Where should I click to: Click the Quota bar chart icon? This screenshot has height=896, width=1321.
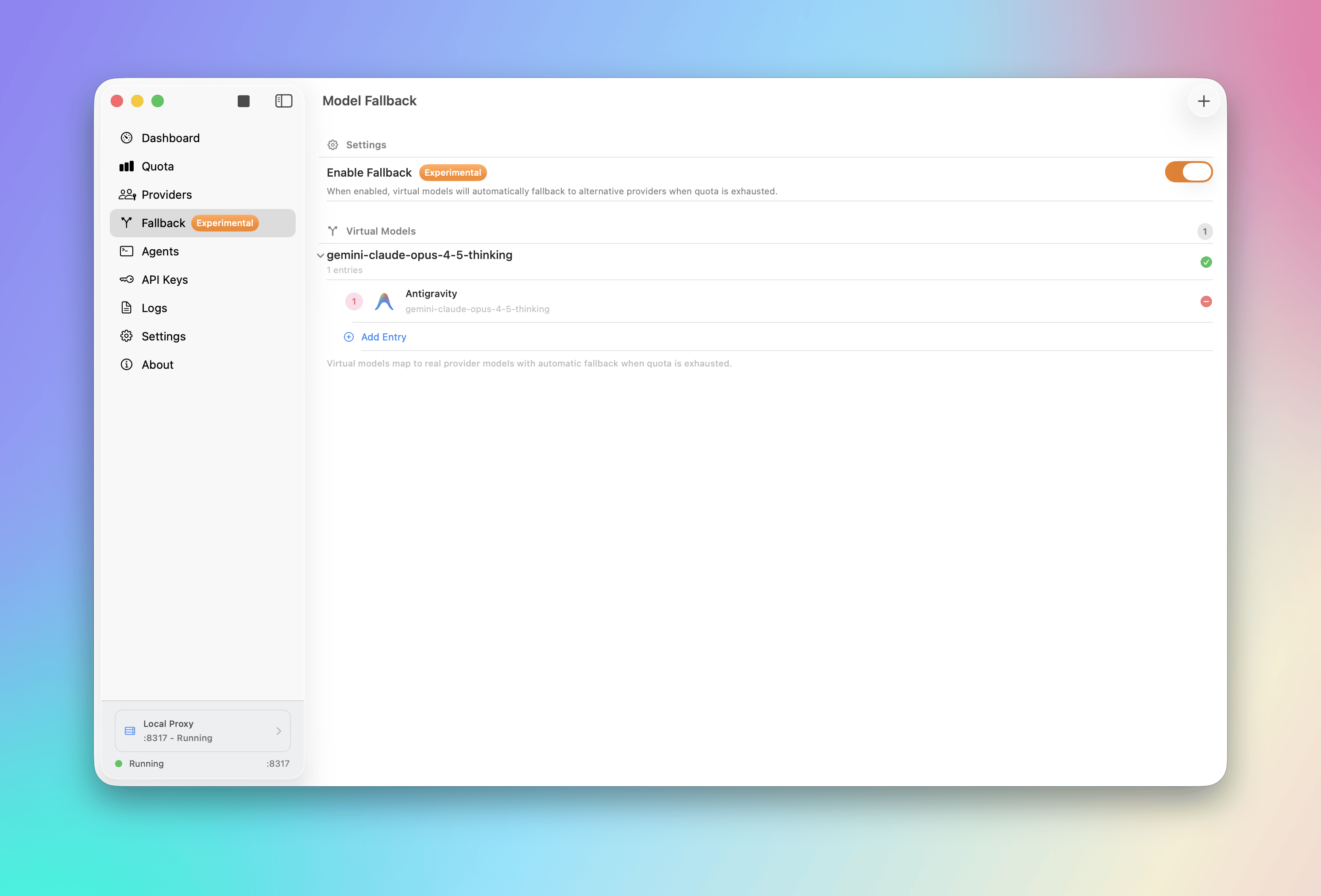(127, 166)
